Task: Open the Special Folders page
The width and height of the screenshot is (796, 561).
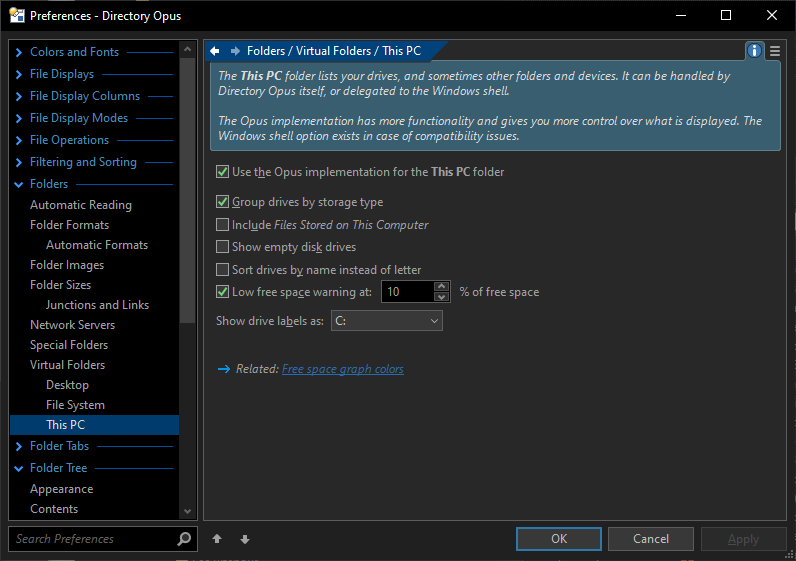Action: pyautogui.click(x=69, y=345)
